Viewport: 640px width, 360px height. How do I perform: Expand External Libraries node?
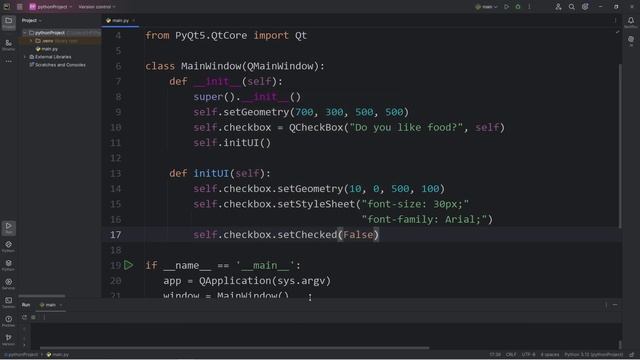25,57
